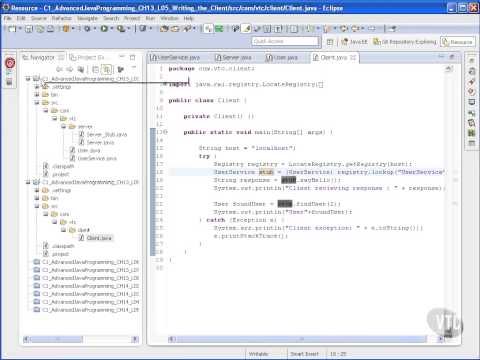Open Navigator view menu triangle
The width and height of the screenshot is (480, 360).
tap(133, 68)
